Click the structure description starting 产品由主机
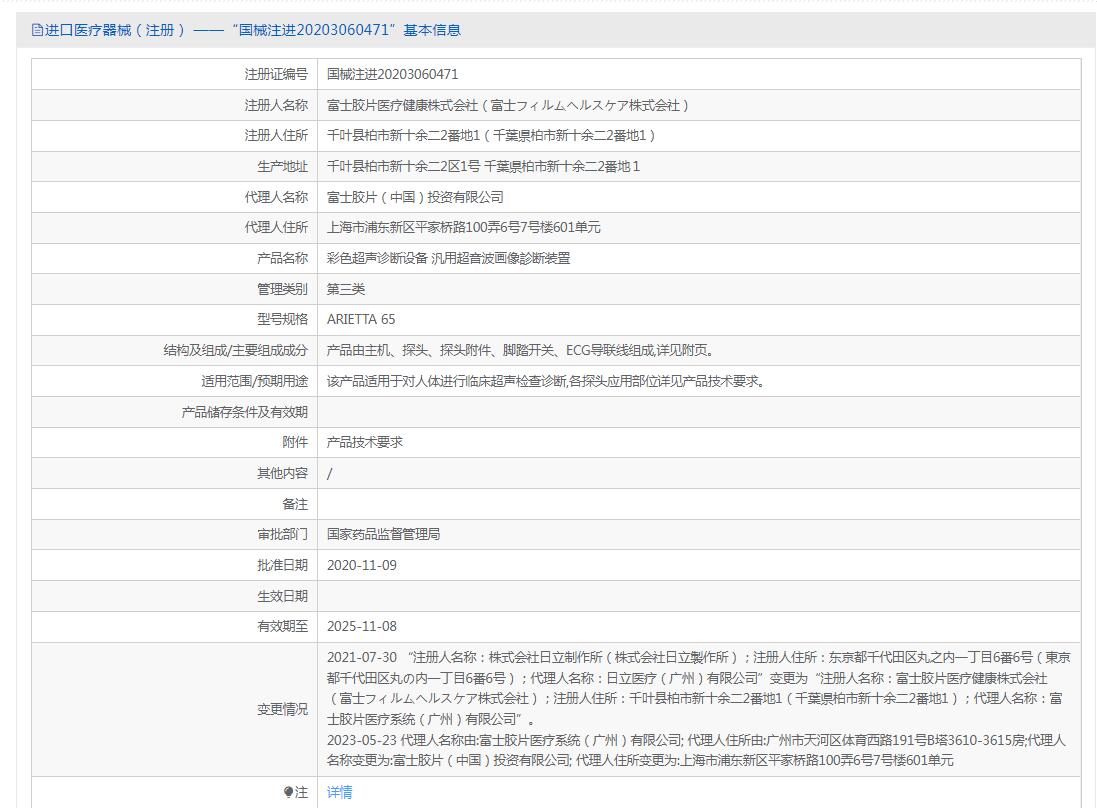1097x808 pixels. tap(520, 350)
